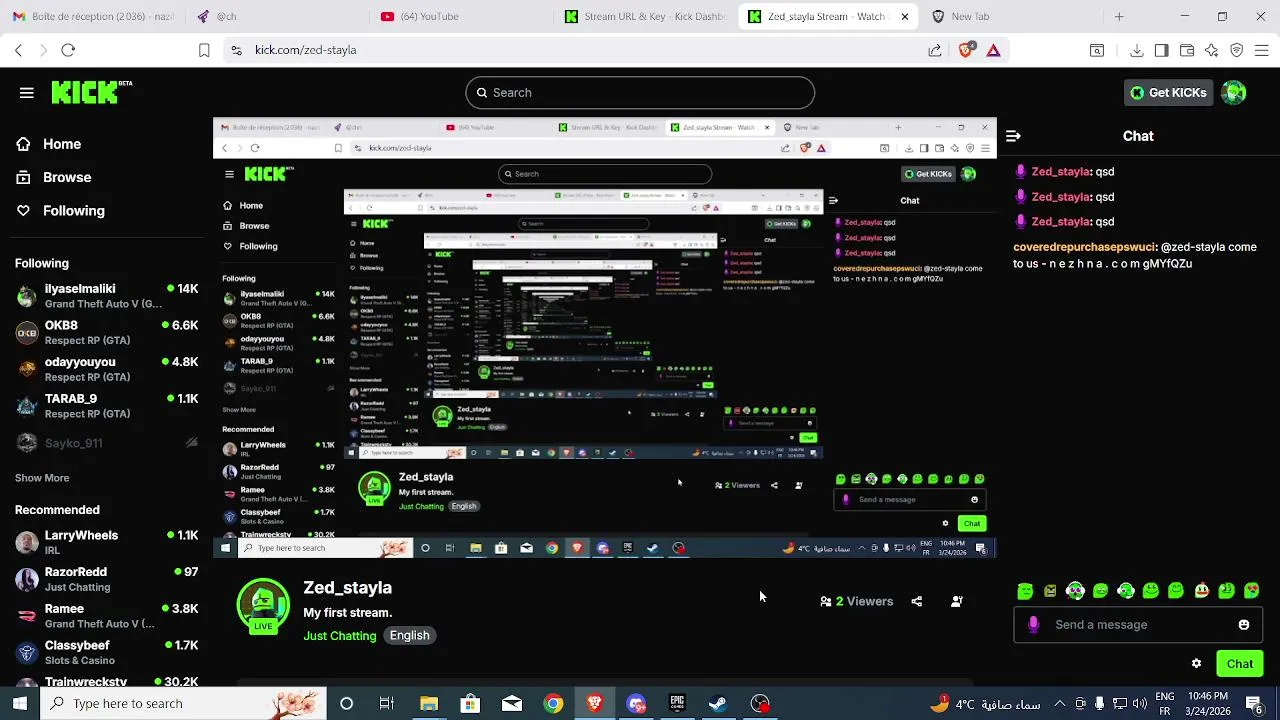This screenshot has width=1280, height=720.
Task: Open the emoji picker in message box
Action: (1244, 625)
